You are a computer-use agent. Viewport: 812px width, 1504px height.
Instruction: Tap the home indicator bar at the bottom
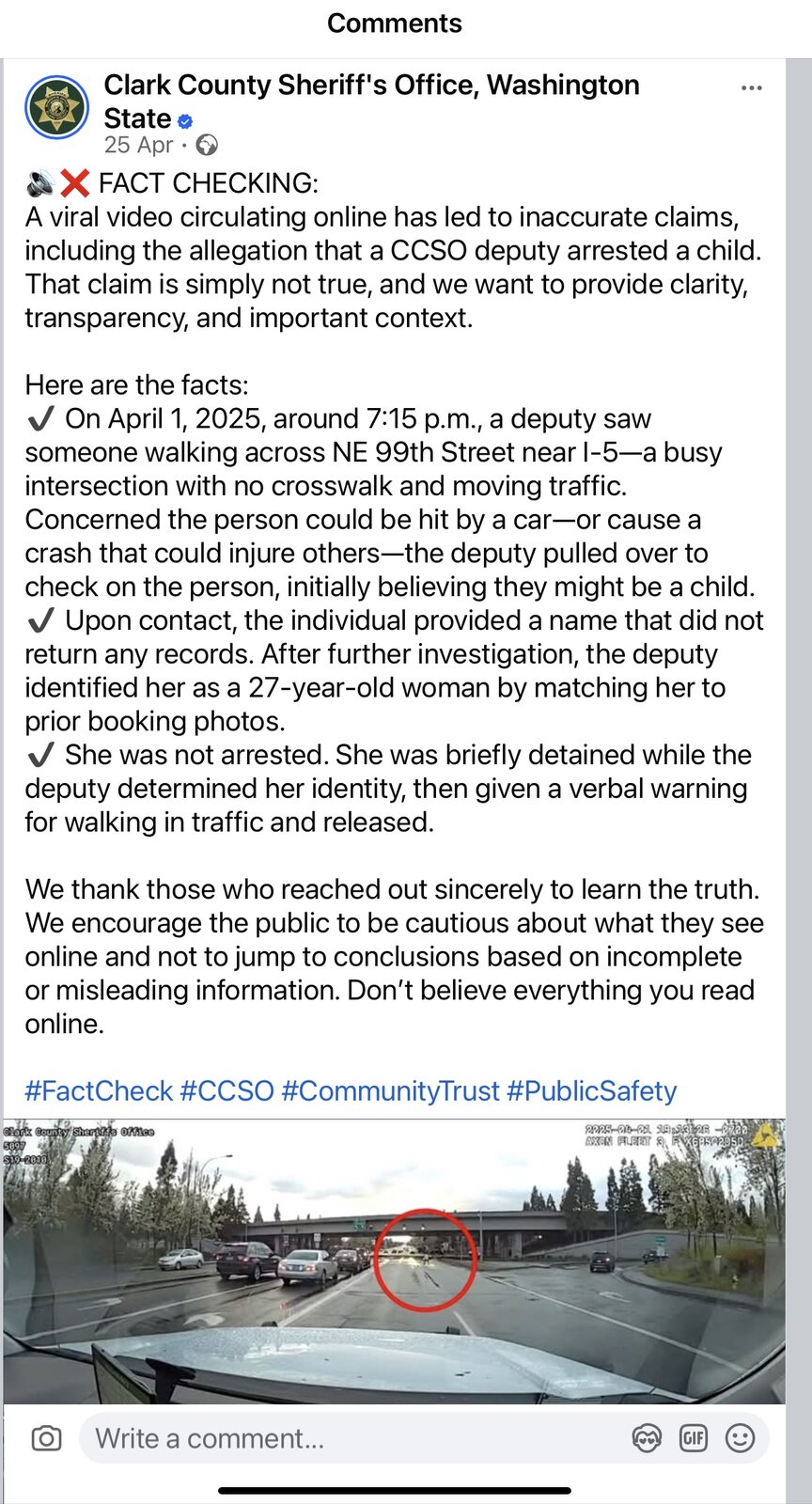click(395, 1490)
